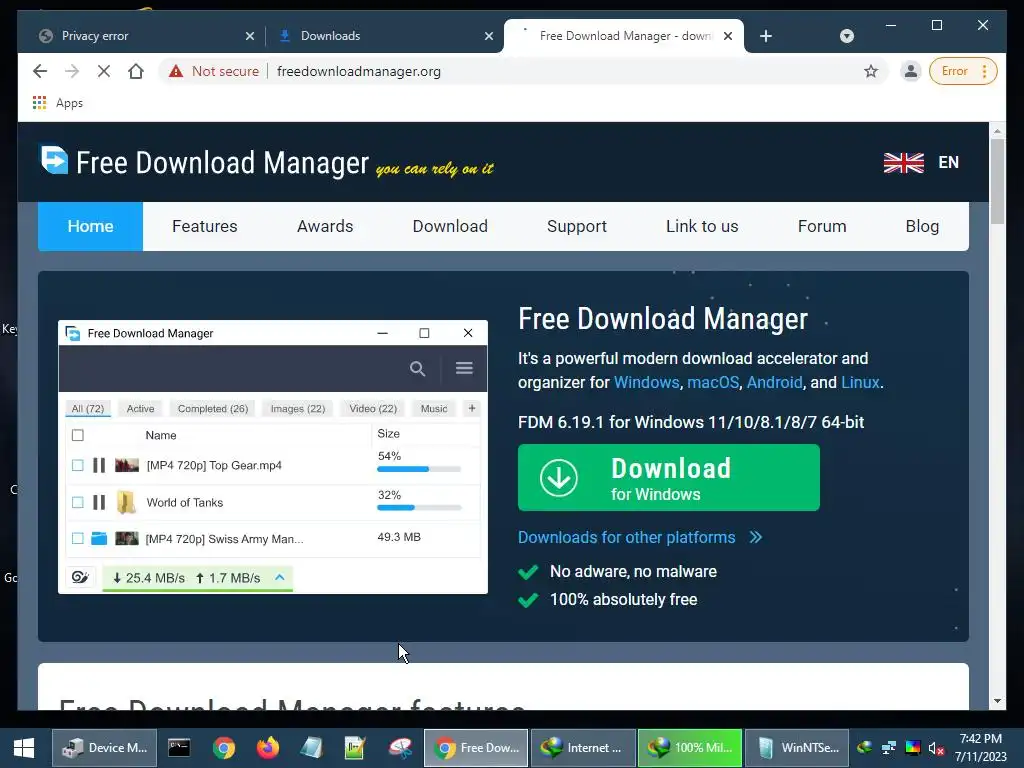Close the Downloads tab
Image resolution: width=1024 pixels, height=768 pixels.
488,36
